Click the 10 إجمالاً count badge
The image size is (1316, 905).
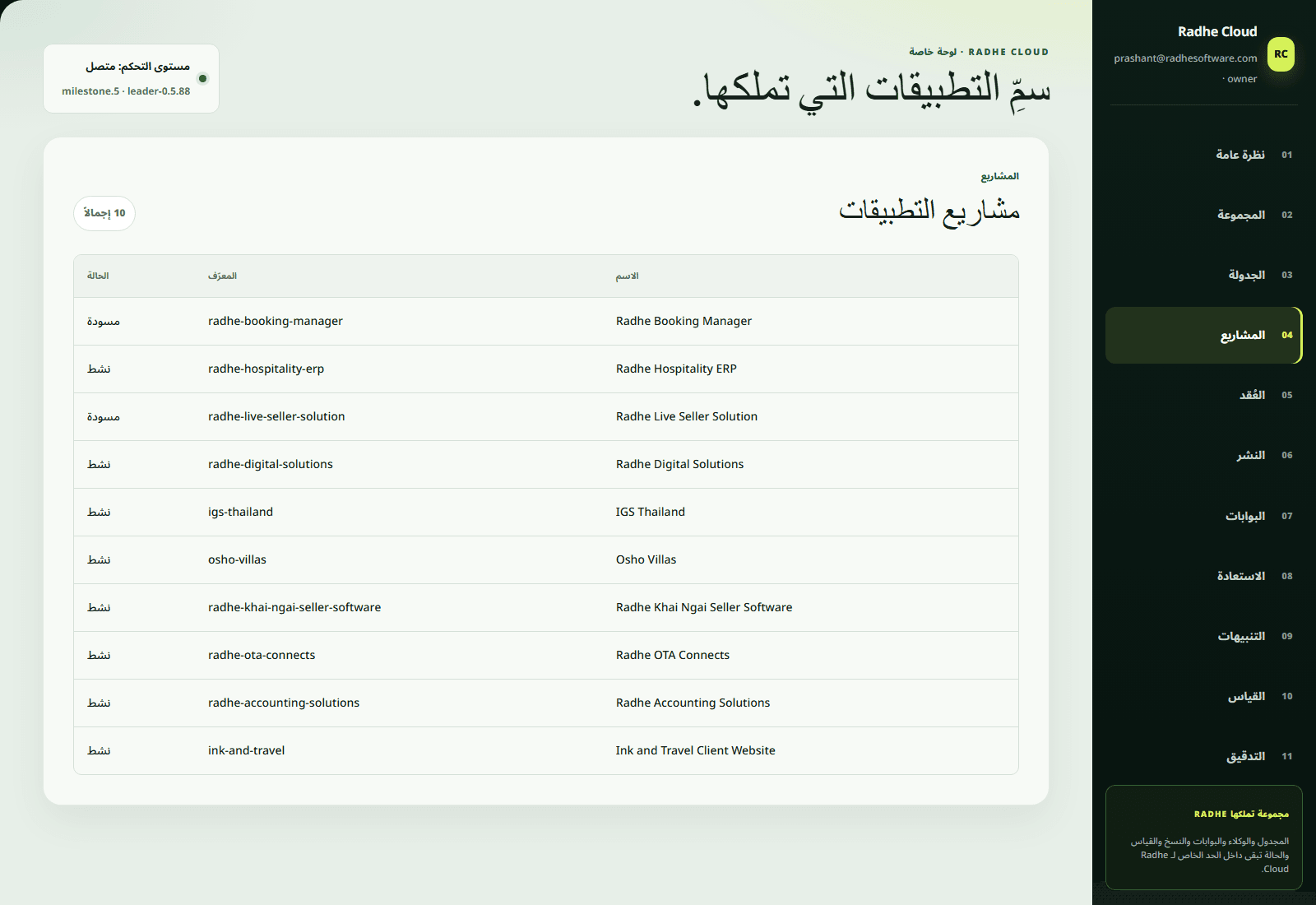click(x=104, y=213)
